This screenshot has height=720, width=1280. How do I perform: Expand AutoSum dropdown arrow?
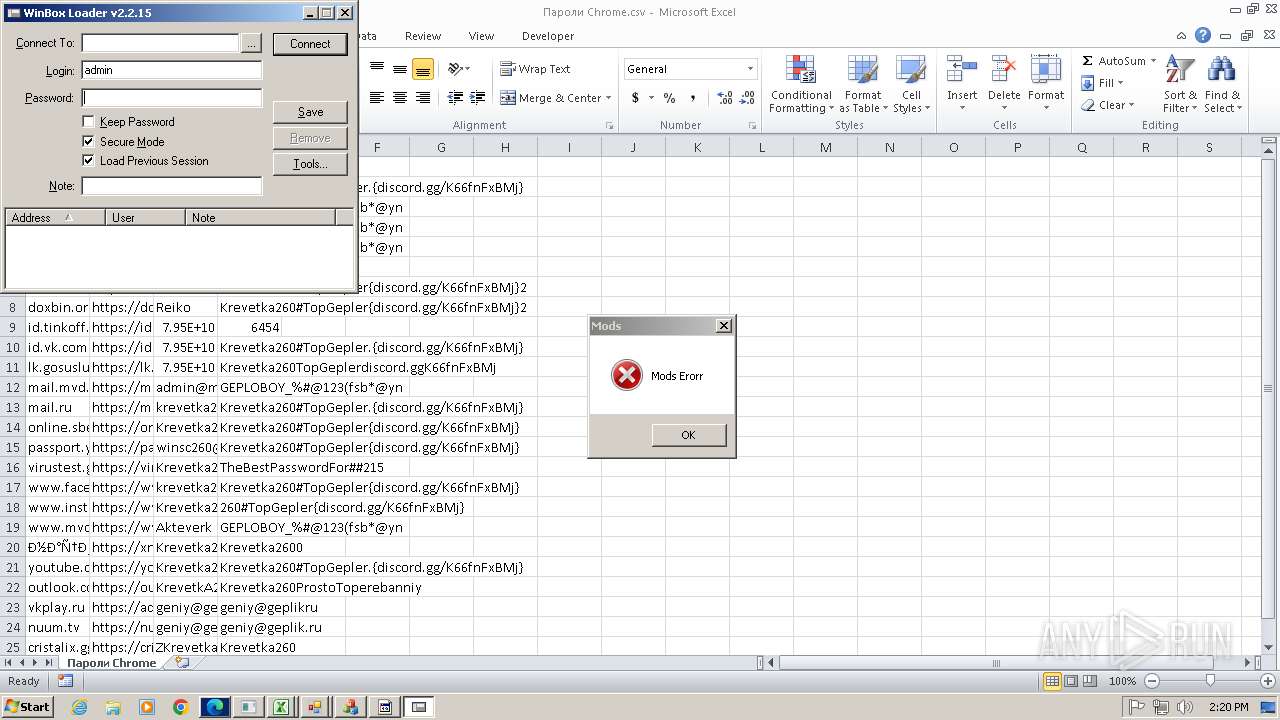1153,61
